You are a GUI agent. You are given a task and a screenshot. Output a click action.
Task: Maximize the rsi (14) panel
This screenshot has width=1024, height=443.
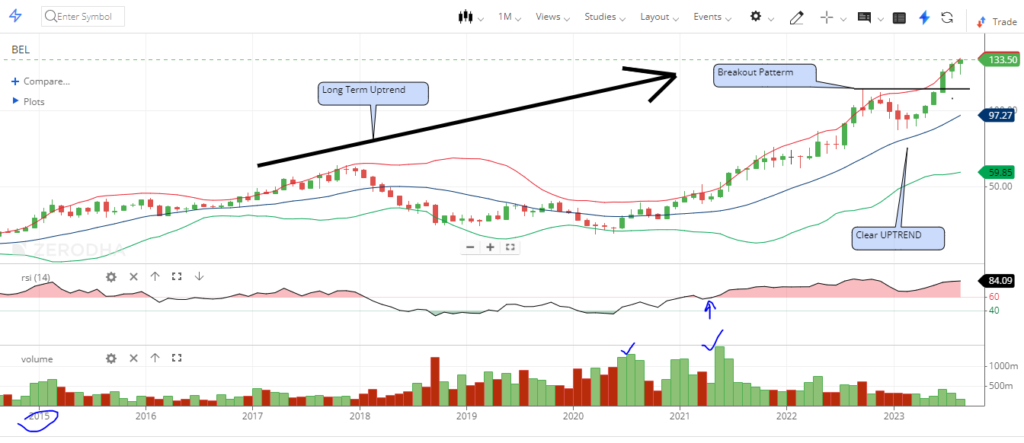click(176, 277)
